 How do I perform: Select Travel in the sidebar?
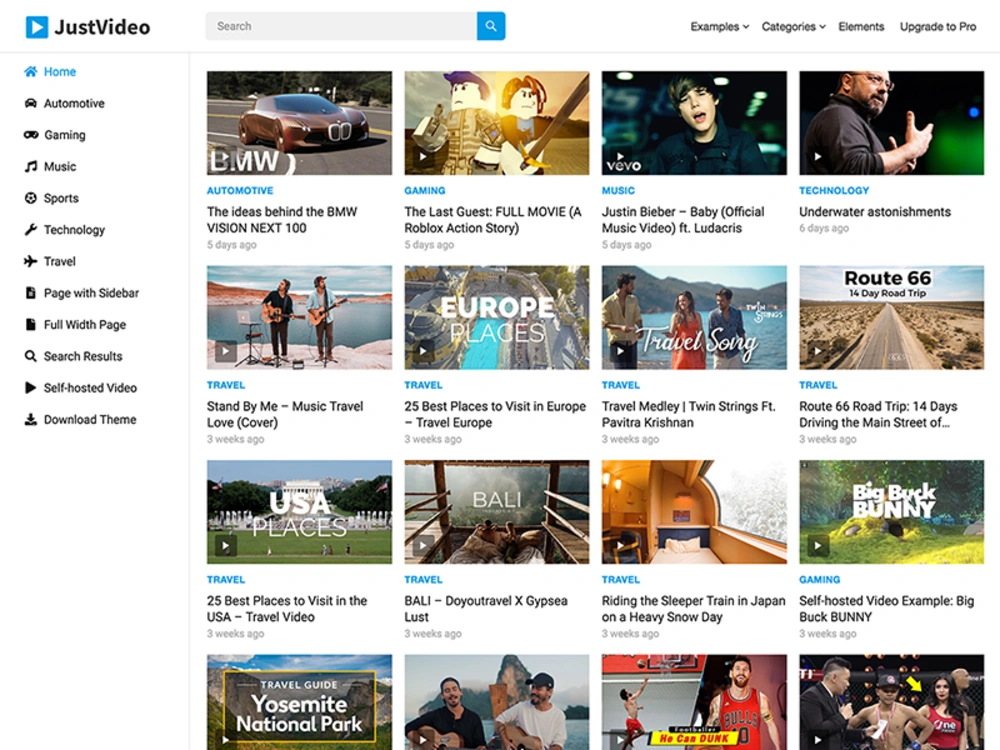[59, 261]
